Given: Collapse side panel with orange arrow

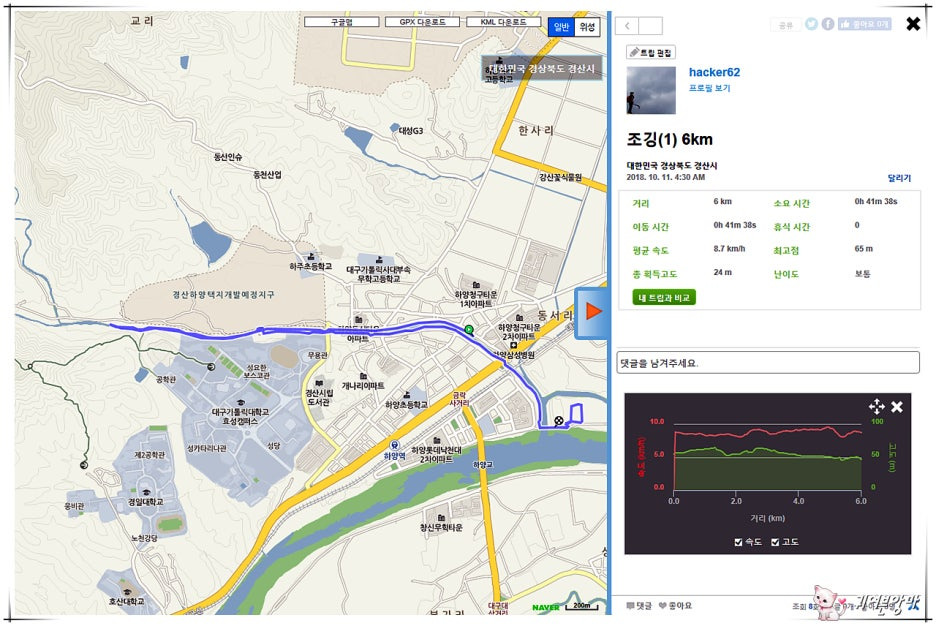Looking at the screenshot, I should tap(592, 312).
